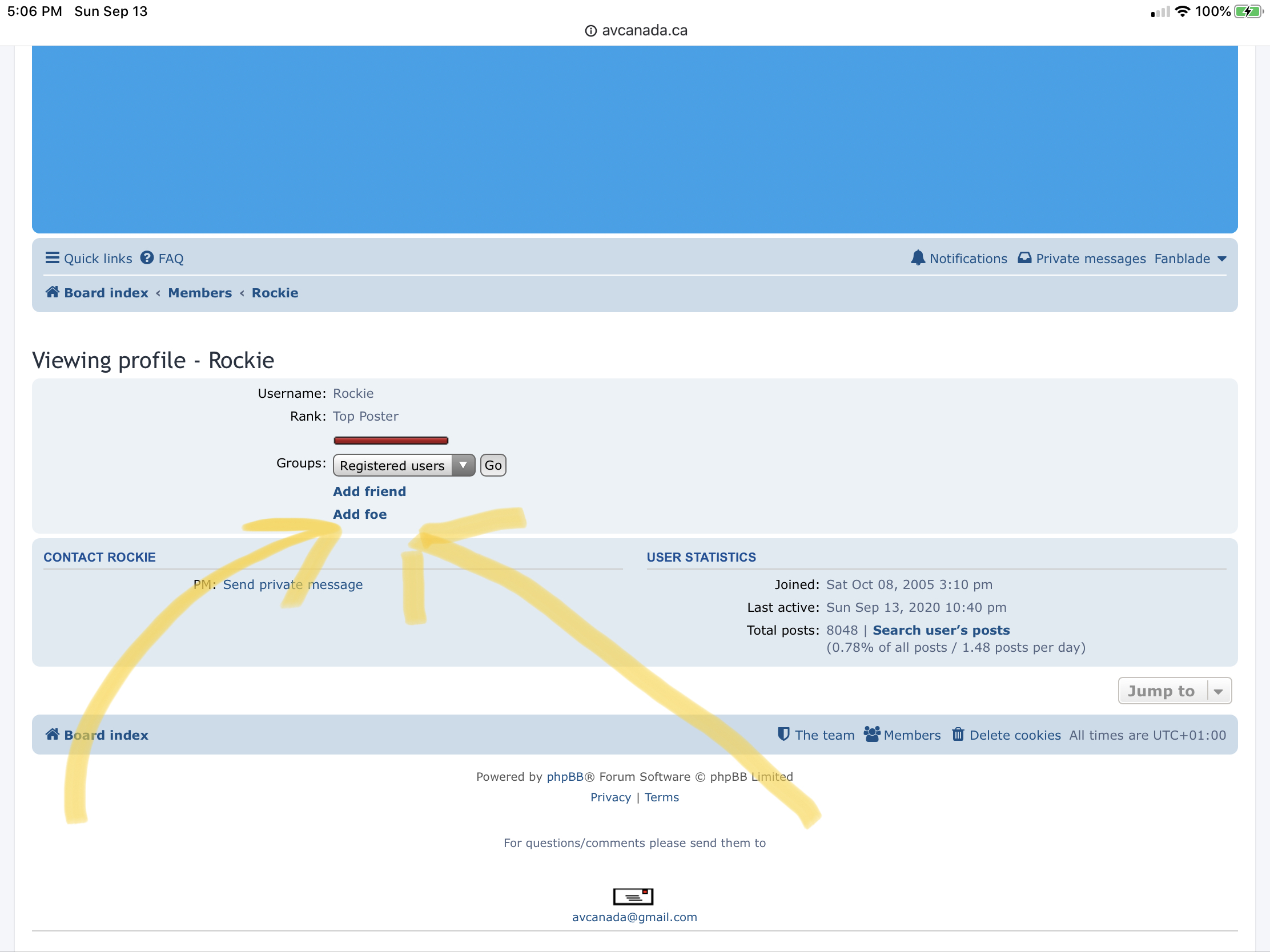Click the joined date Sat Oct 08, 2005
The height and width of the screenshot is (952, 1270).
[909, 584]
